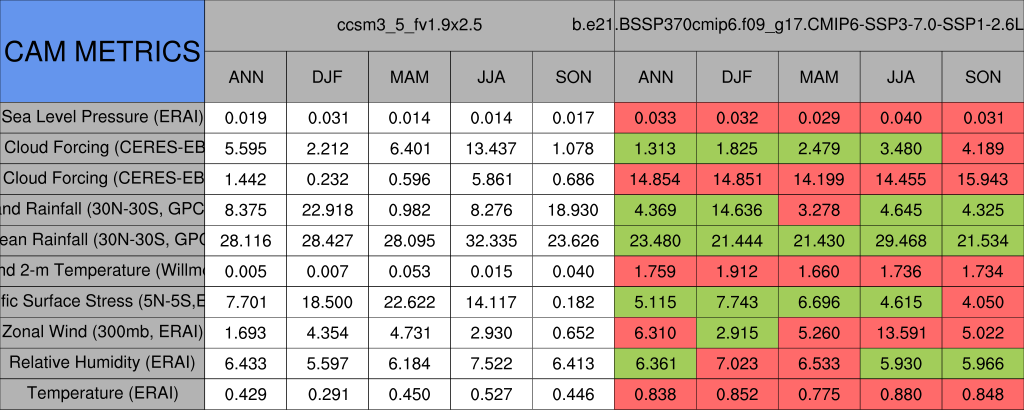Select the white cell with value 13.437
Image resolution: width=1024 pixels, height=410 pixels.
coord(491,148)
